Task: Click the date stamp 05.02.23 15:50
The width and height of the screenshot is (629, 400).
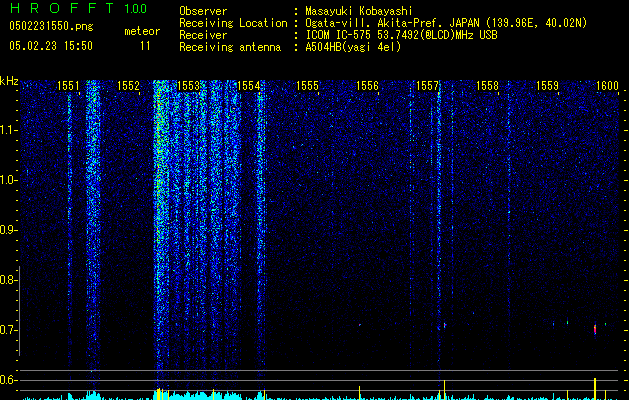Action: [x=51, y=46]
